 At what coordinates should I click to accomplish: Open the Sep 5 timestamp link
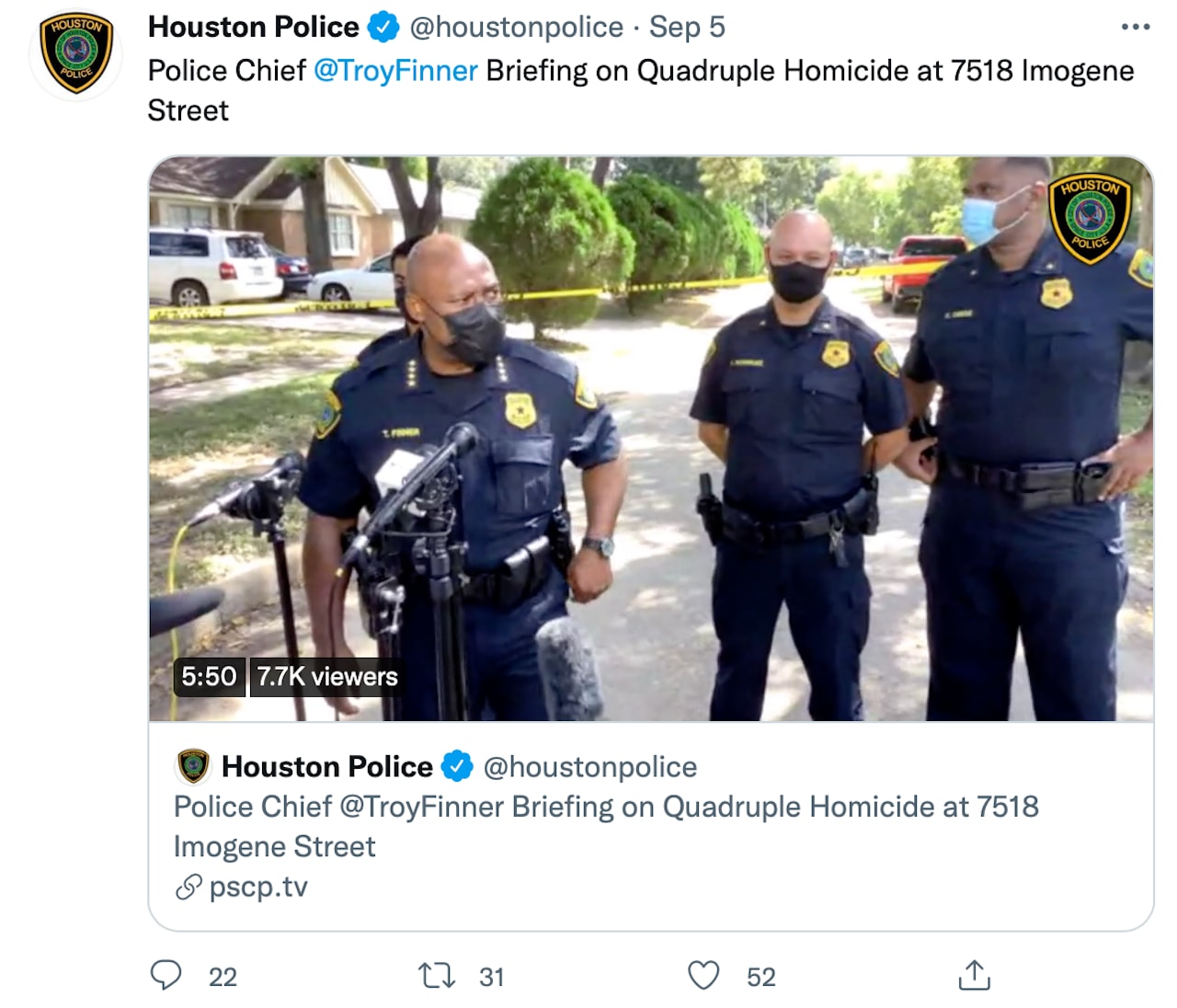687,28
